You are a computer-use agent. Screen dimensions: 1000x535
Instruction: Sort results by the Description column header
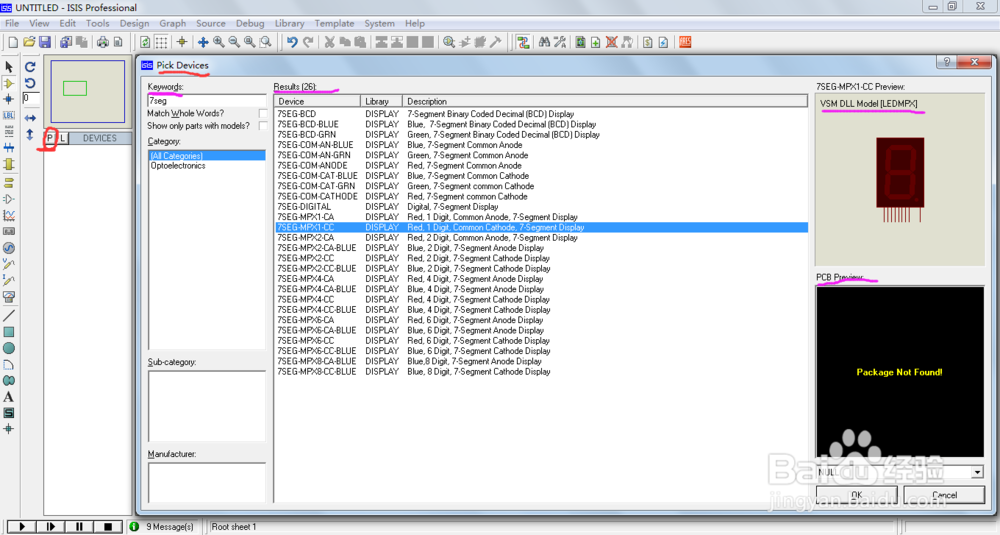pyautogui.click(x=605, y=101)
